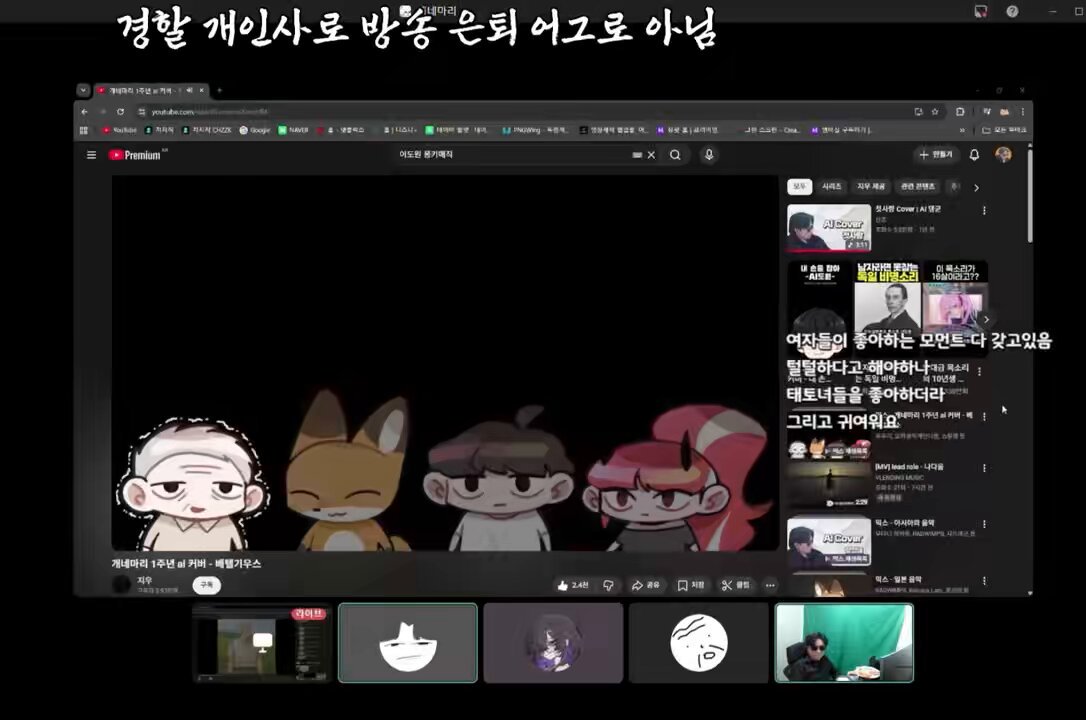This screenshot has width=1086, height=720.
Task: Go back with browser back arrow
Action: pyautogui.click(x=84, y=111)
